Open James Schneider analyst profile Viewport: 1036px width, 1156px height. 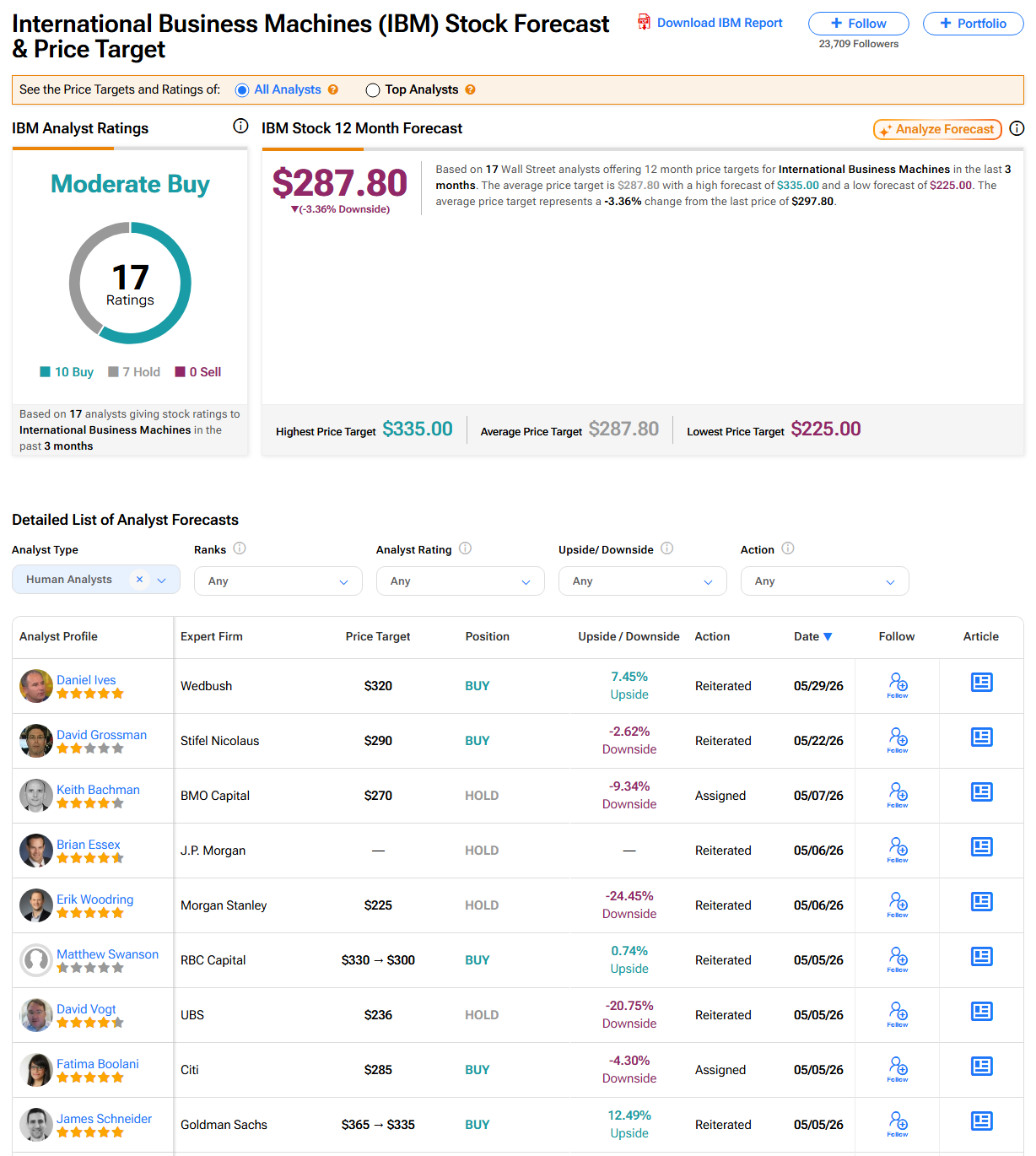pos(104,1119)
